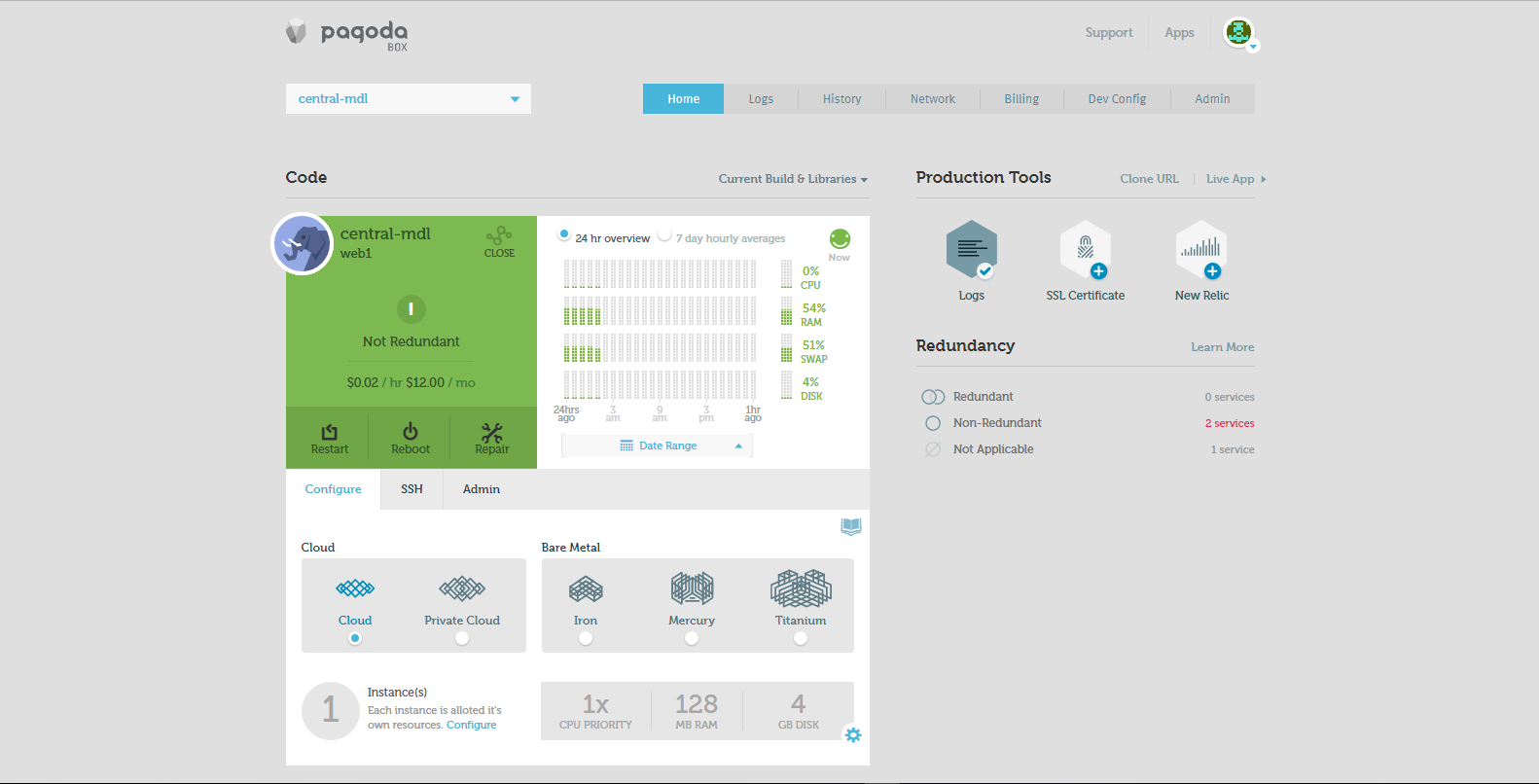Viewport: 1539px width, 784px height.
Task: Add the New Relic tool
Action: tap(1201, 250)
